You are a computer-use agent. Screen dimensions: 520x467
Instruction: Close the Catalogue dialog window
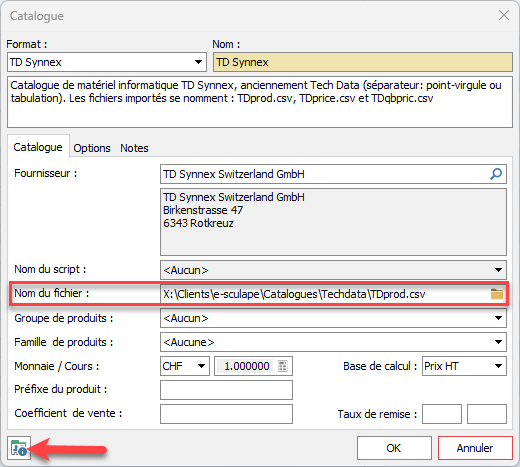click(504, 15)
